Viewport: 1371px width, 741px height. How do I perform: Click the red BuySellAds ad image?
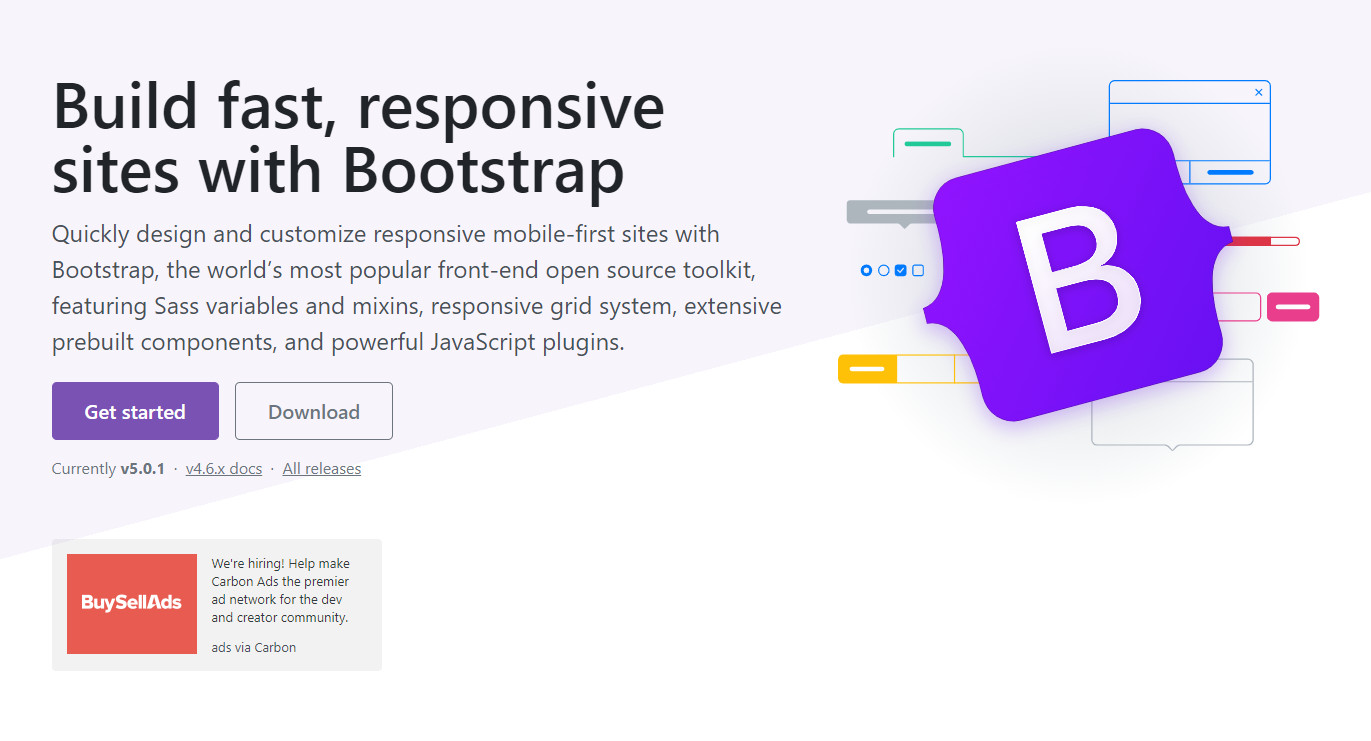[132, 604]
